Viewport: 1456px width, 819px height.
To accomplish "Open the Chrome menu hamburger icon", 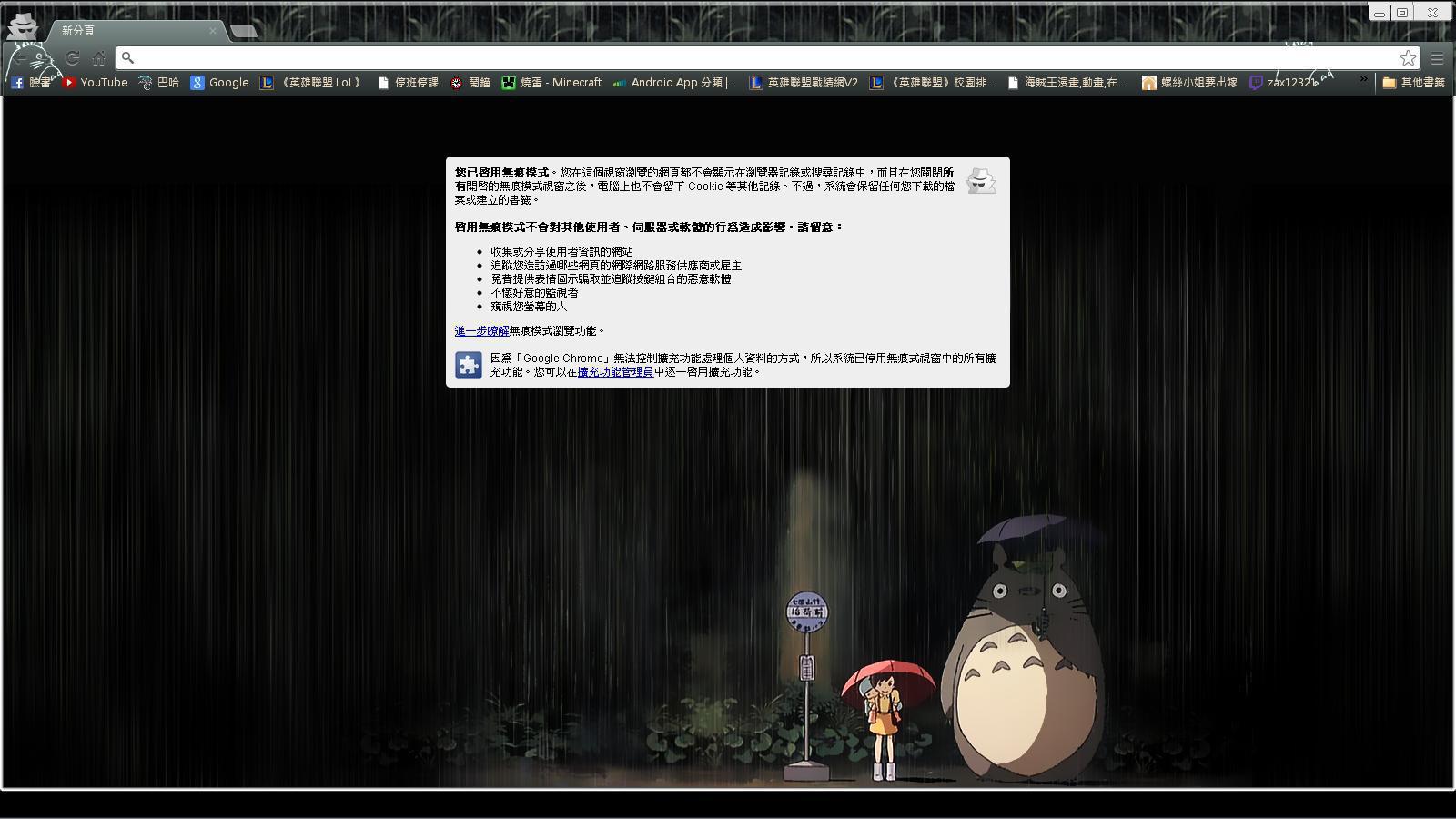I will point(1437,58).
